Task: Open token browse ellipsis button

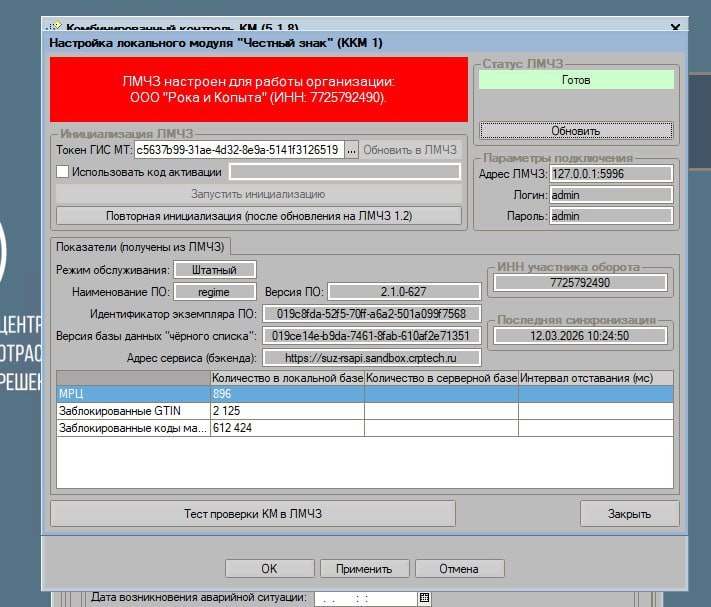Action: click(x=351, y=150)
